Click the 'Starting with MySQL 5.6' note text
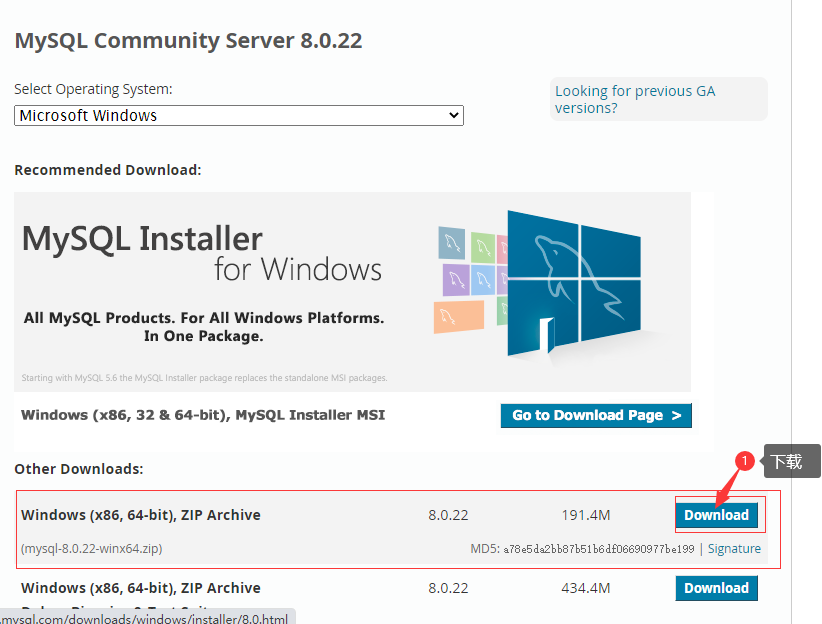Screen dimensions: 822x624 pos(204,378)
